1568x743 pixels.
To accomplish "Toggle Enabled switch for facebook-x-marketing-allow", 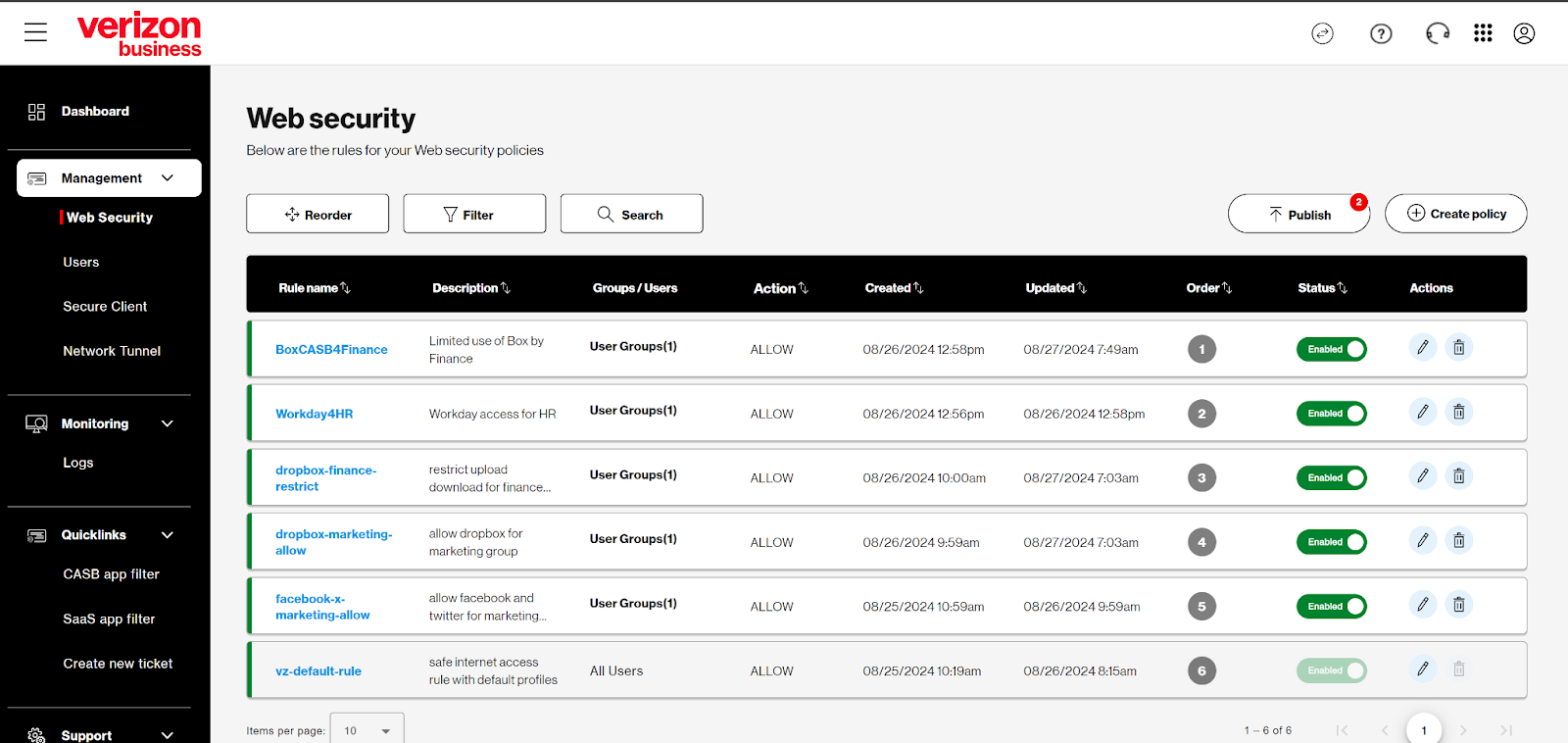I will [x=1331, y=607].
